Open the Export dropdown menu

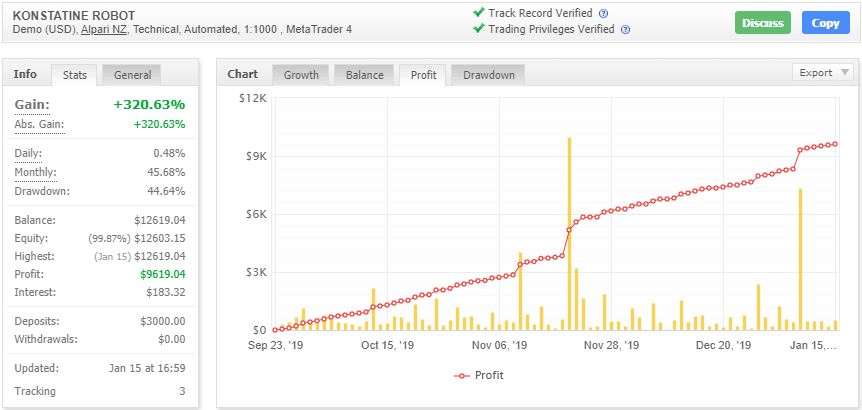coord(822,72)
